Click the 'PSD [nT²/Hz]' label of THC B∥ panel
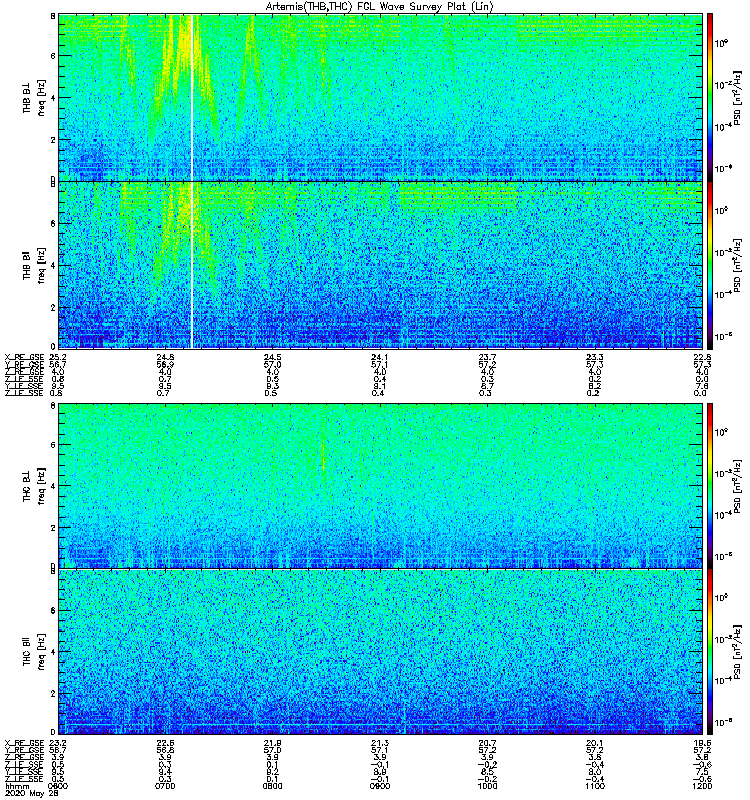This screenshot has height=800, width=750. pyautogui.click(x=738, y=651)
